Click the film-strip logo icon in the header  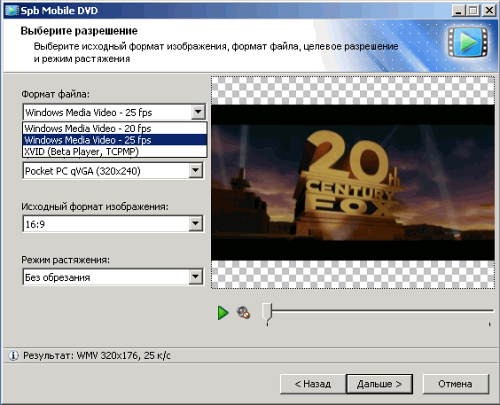[467, 42]
